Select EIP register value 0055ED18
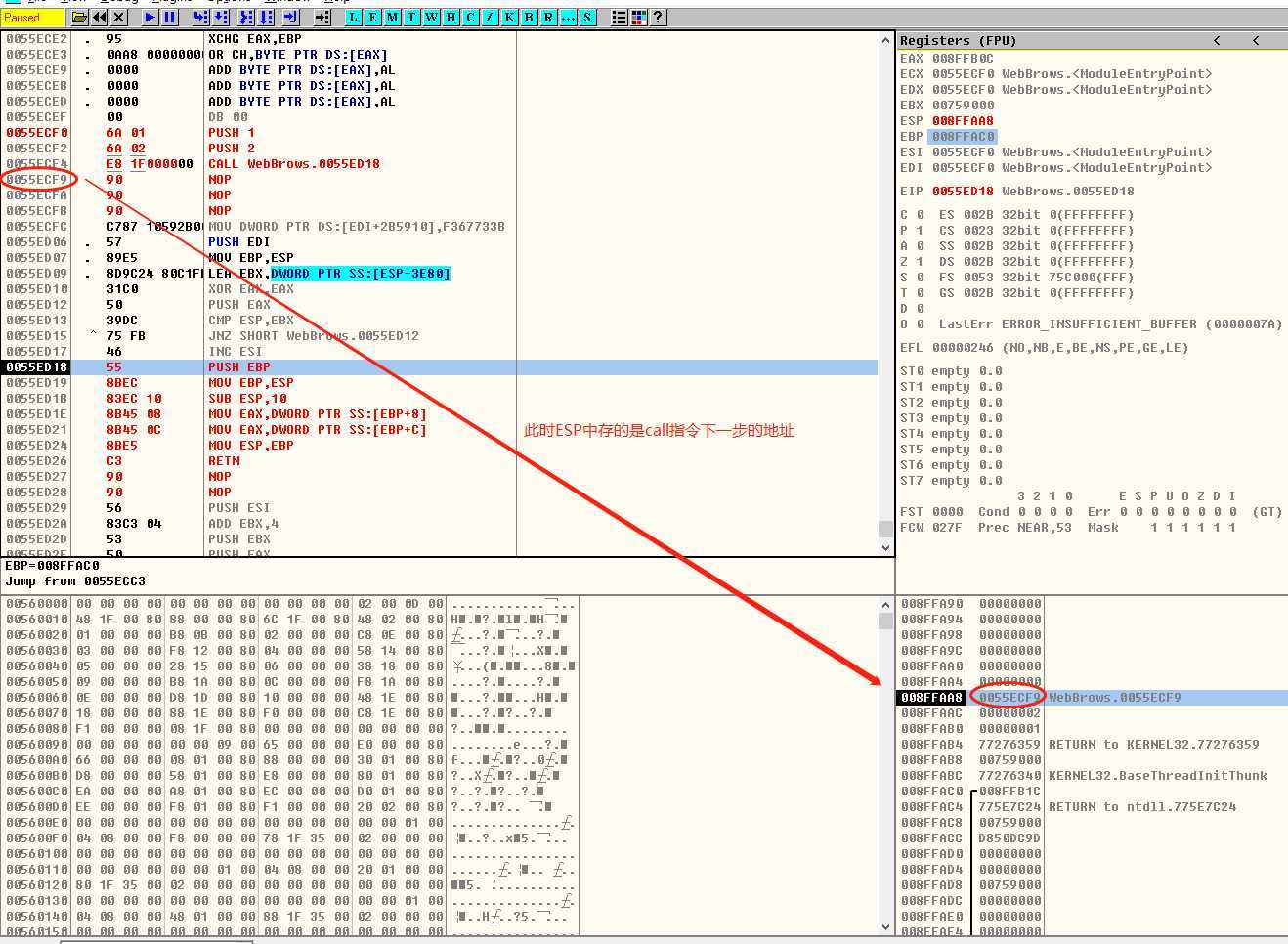Viewport: 1288px width, 944px height. (x=963, y=192)
